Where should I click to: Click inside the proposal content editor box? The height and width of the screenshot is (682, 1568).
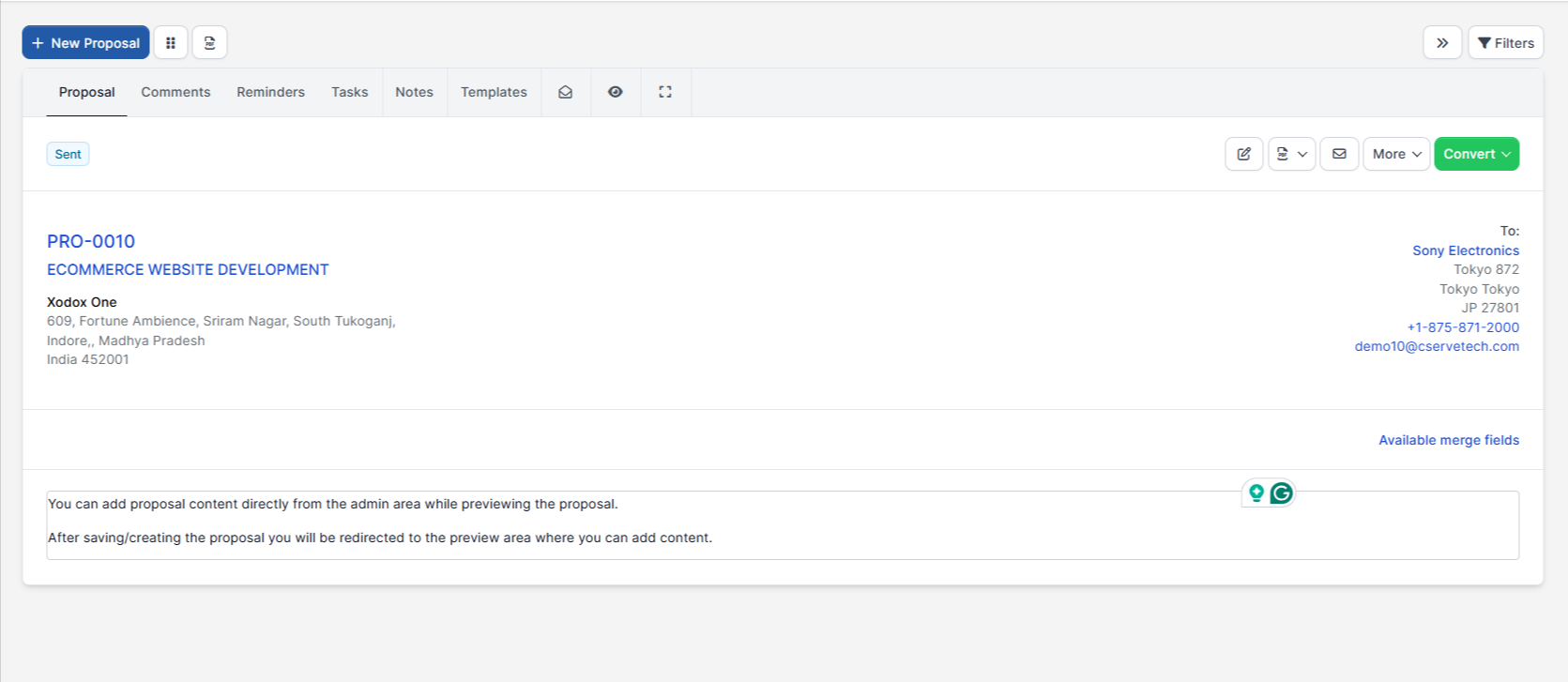click(x=783, y=525)
